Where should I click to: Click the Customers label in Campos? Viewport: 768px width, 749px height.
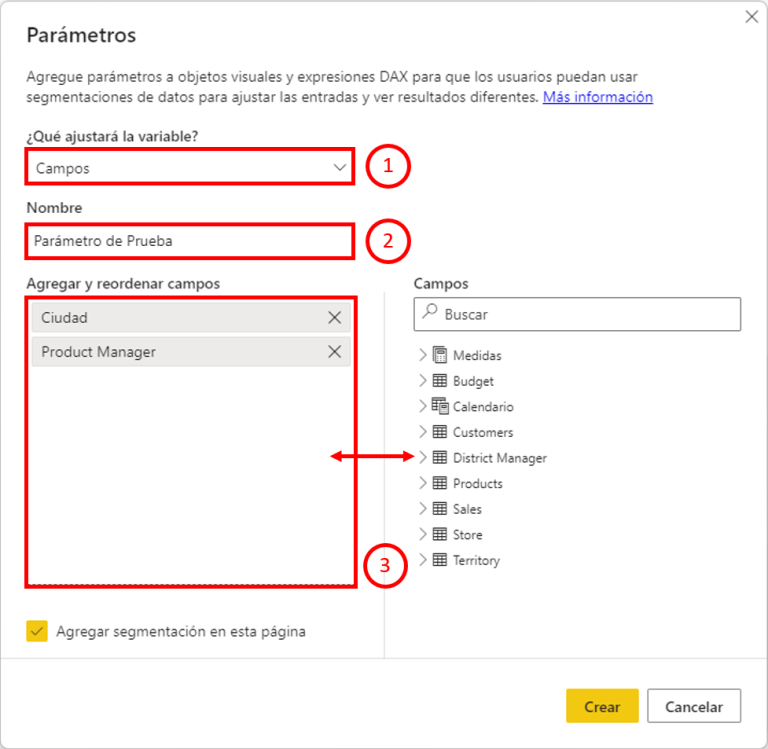pos(483,432)
